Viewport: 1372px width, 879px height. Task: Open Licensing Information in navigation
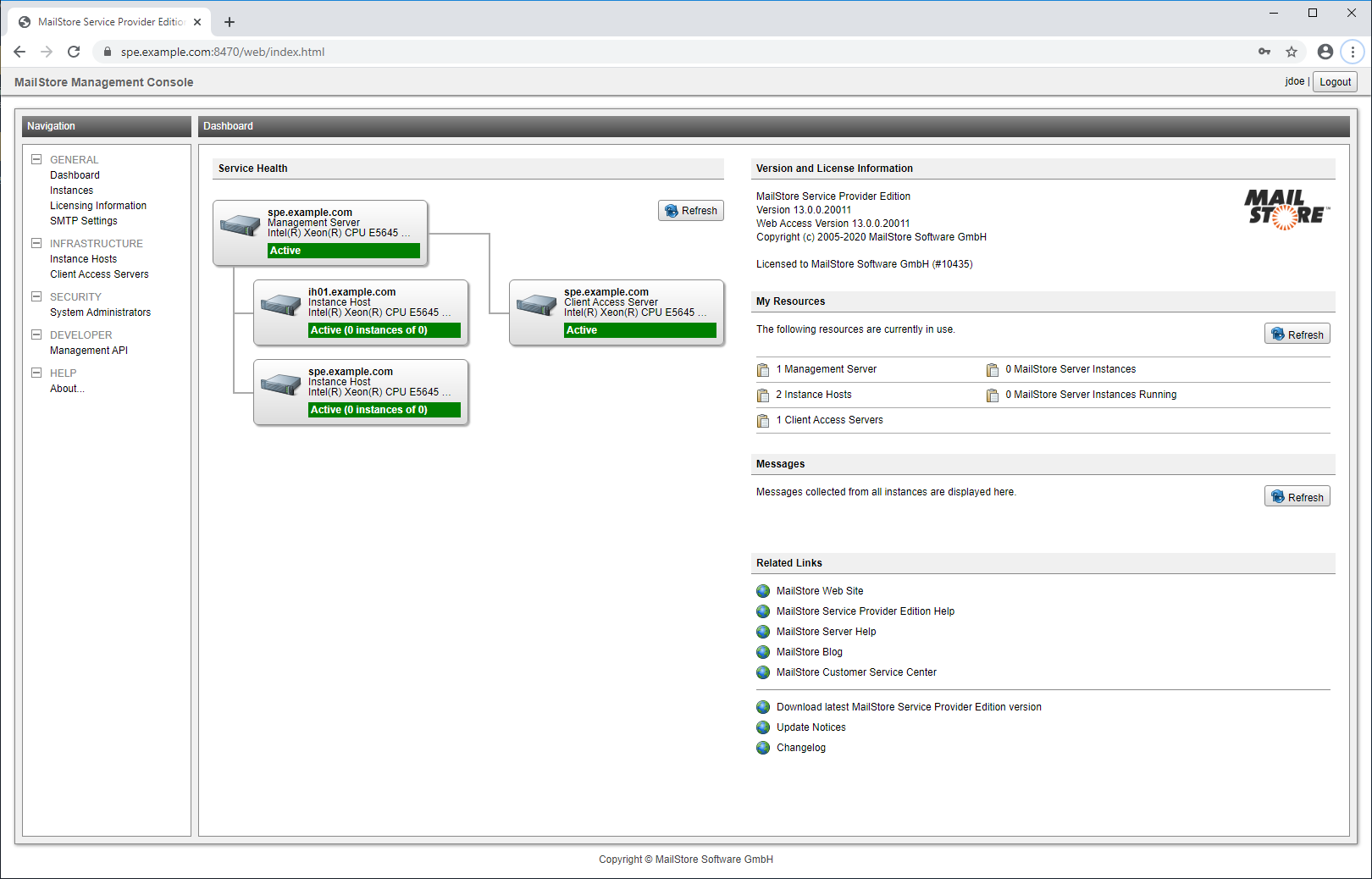(97, 206)
